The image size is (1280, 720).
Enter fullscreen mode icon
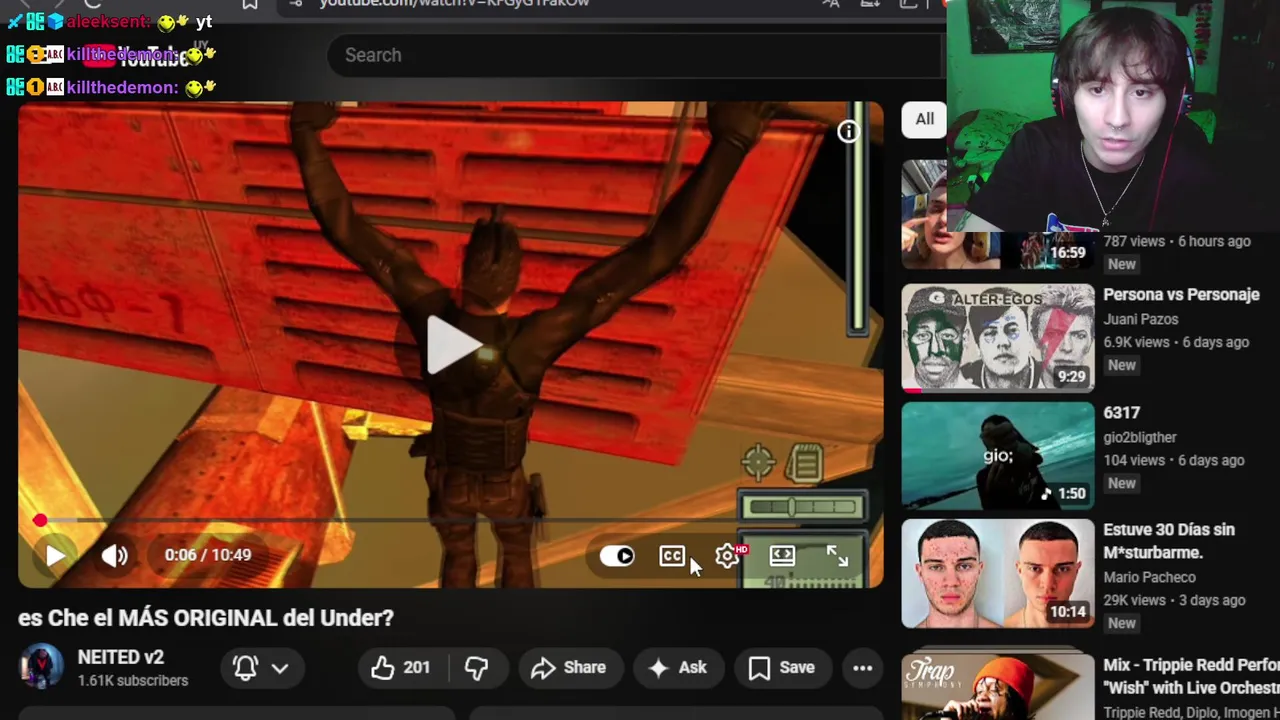point(837,556)
